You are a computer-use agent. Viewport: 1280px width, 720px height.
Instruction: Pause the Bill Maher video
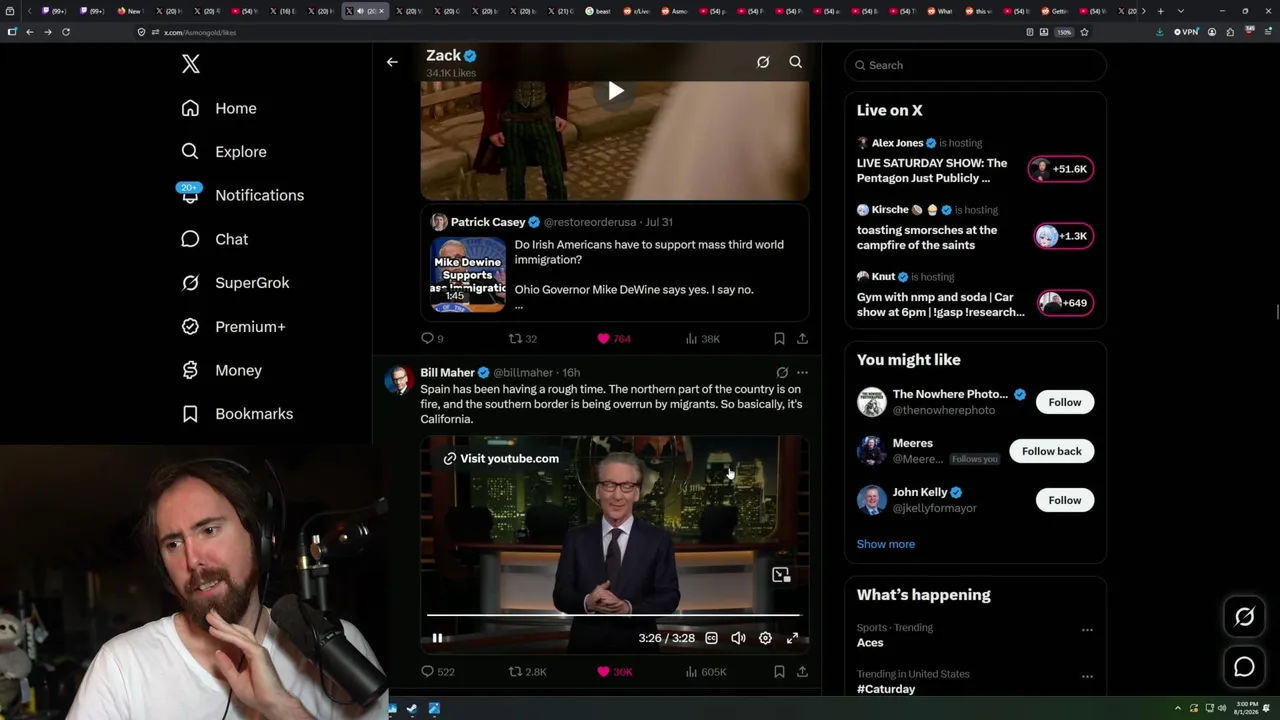437,638
